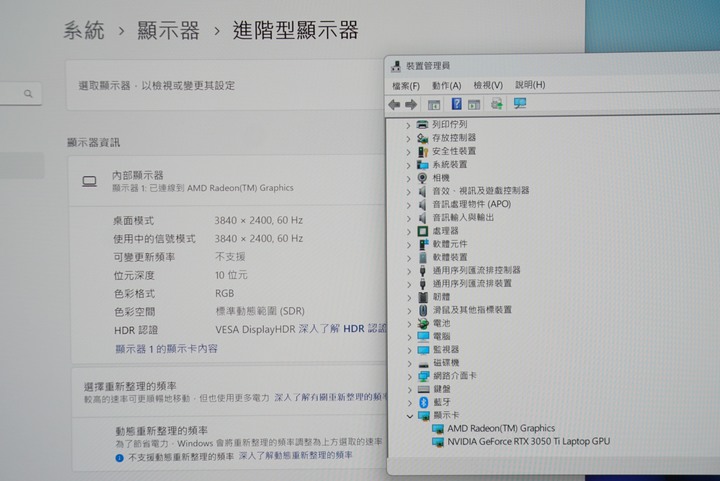Click the '10 位元' bit depth value

(x=231, y=275)
